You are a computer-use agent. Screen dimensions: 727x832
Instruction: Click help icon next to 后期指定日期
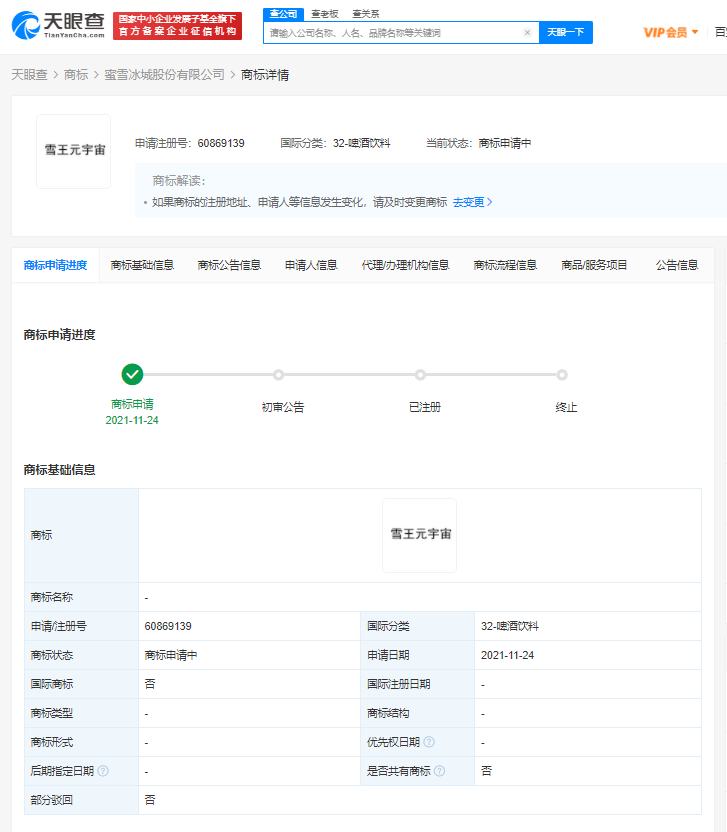click(103, 771)
